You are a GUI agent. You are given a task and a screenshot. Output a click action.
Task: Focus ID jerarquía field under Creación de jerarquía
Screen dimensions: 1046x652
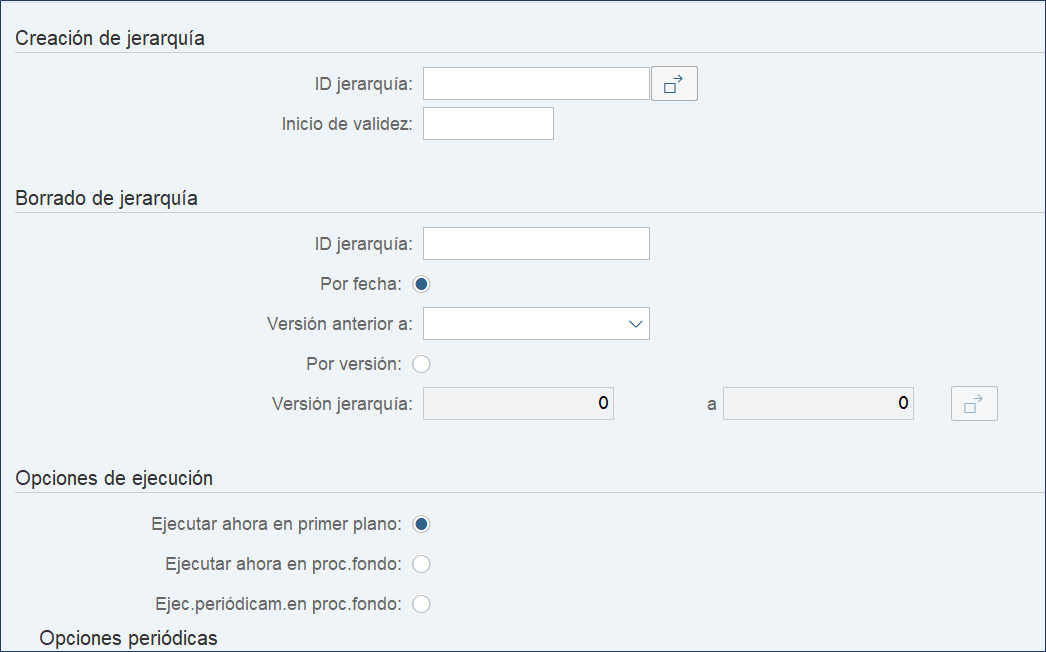[x=536, y=84]
